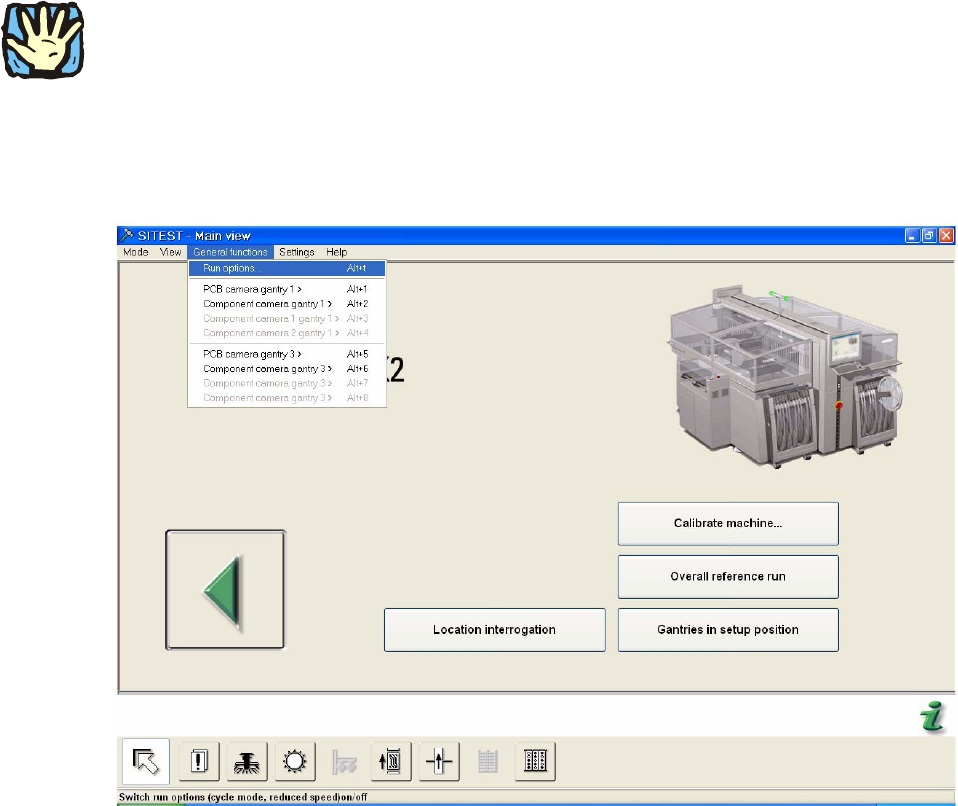Click the exclamation mark toolbar icon
Viewport: 958px width, 806px height.
point(199,762)
